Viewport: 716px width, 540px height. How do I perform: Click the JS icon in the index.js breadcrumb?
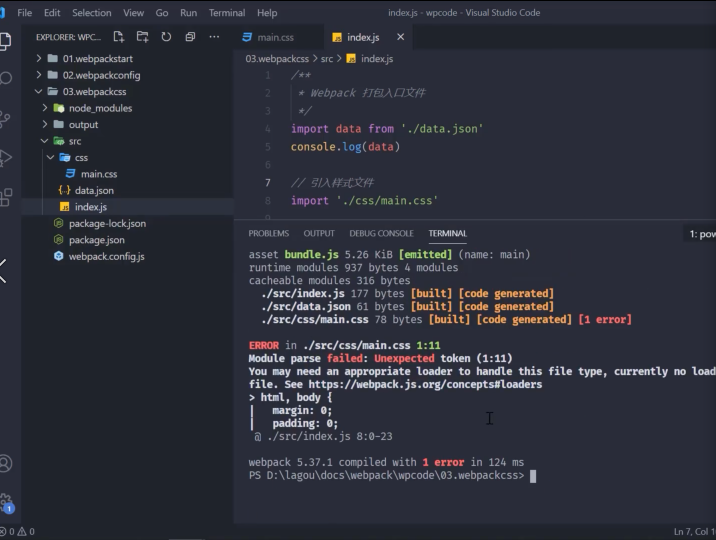[x=351, y=59]
